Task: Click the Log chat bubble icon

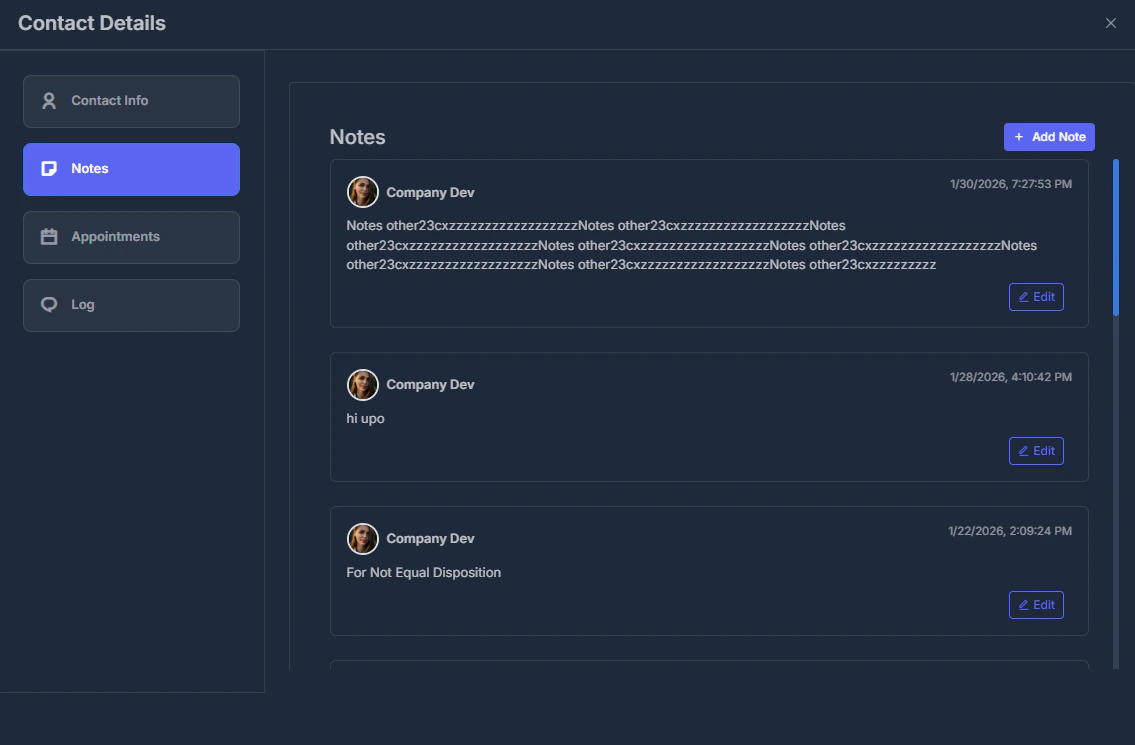Action: (48, 304)
